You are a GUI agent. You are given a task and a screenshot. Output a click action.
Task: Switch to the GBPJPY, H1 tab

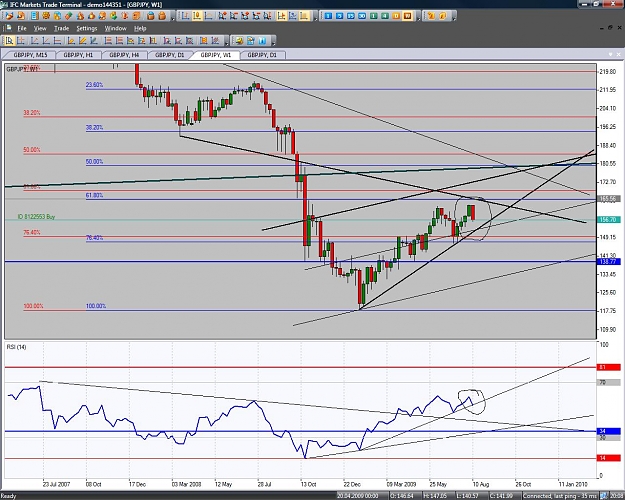click(78, 55)
